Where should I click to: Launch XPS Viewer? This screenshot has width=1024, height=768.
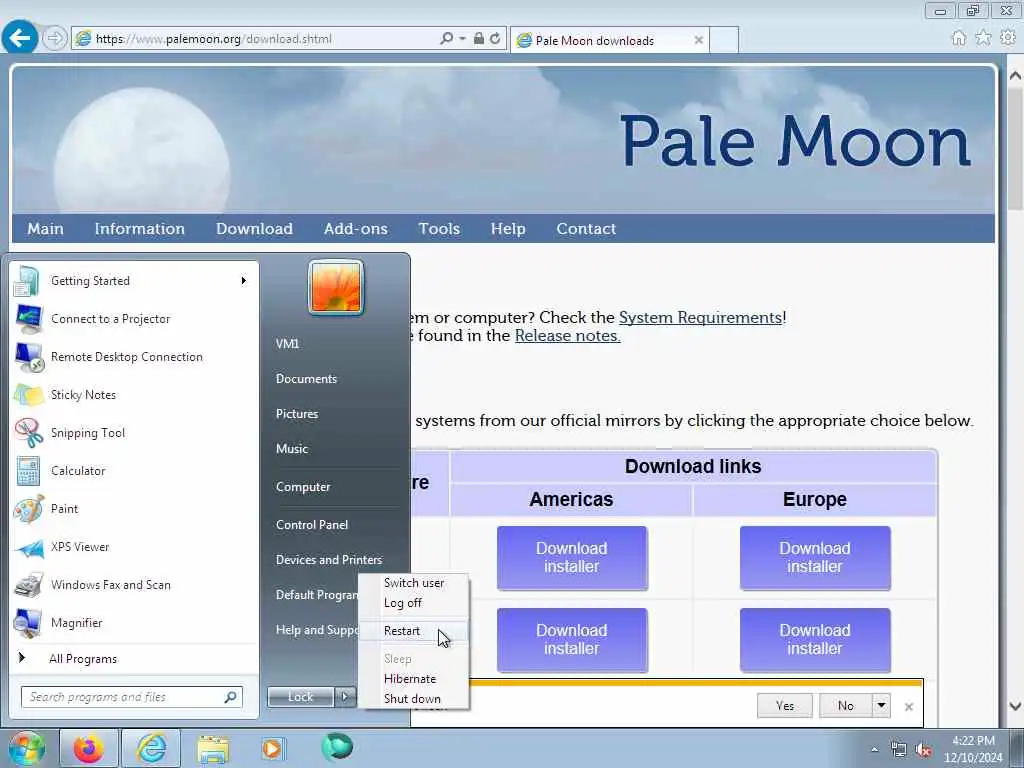pos(134,547)
